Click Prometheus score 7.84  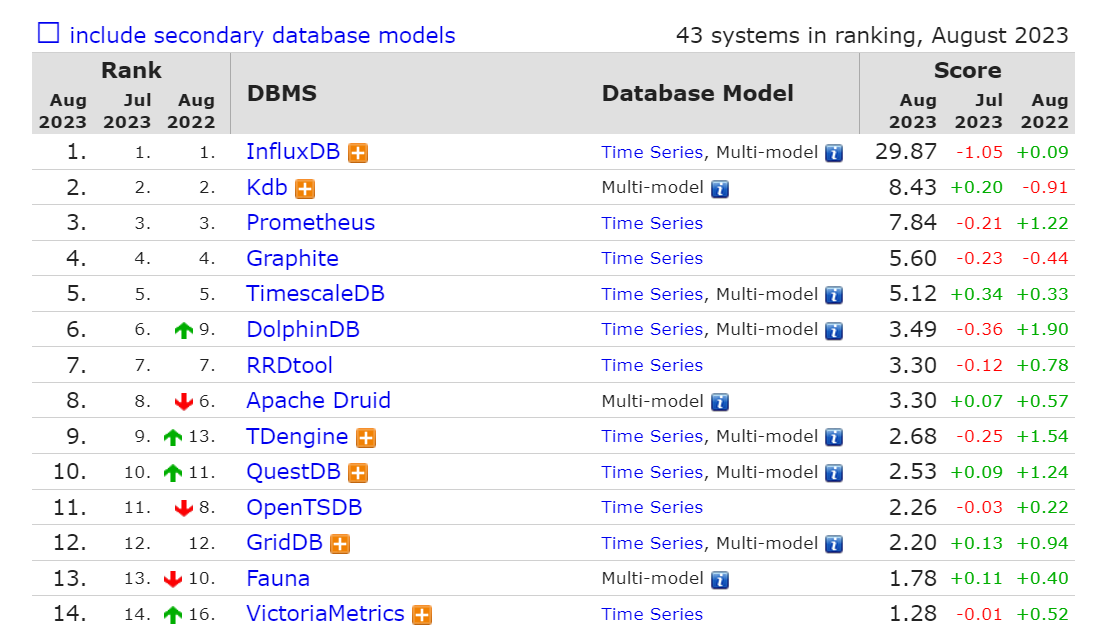click(x=913, y=222)
